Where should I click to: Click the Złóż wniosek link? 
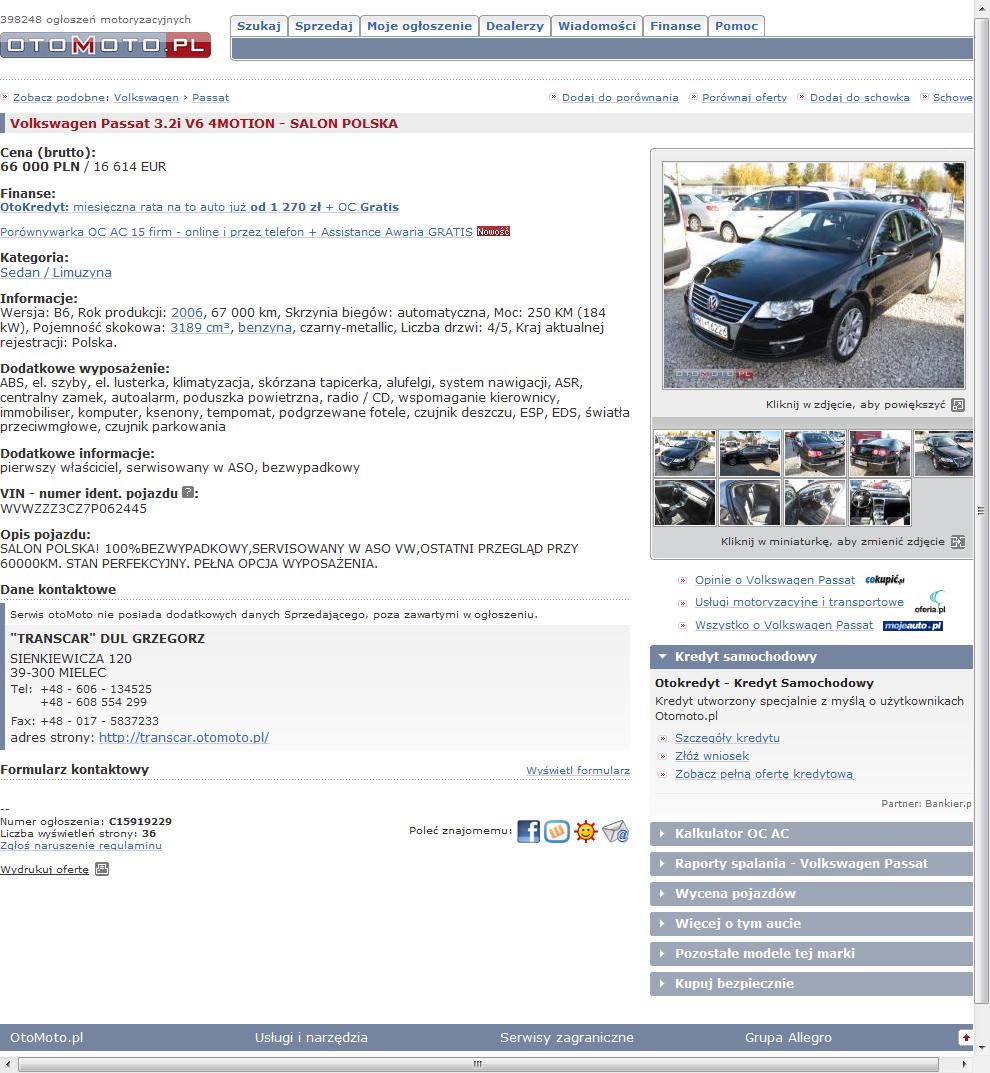coord(712,756)
